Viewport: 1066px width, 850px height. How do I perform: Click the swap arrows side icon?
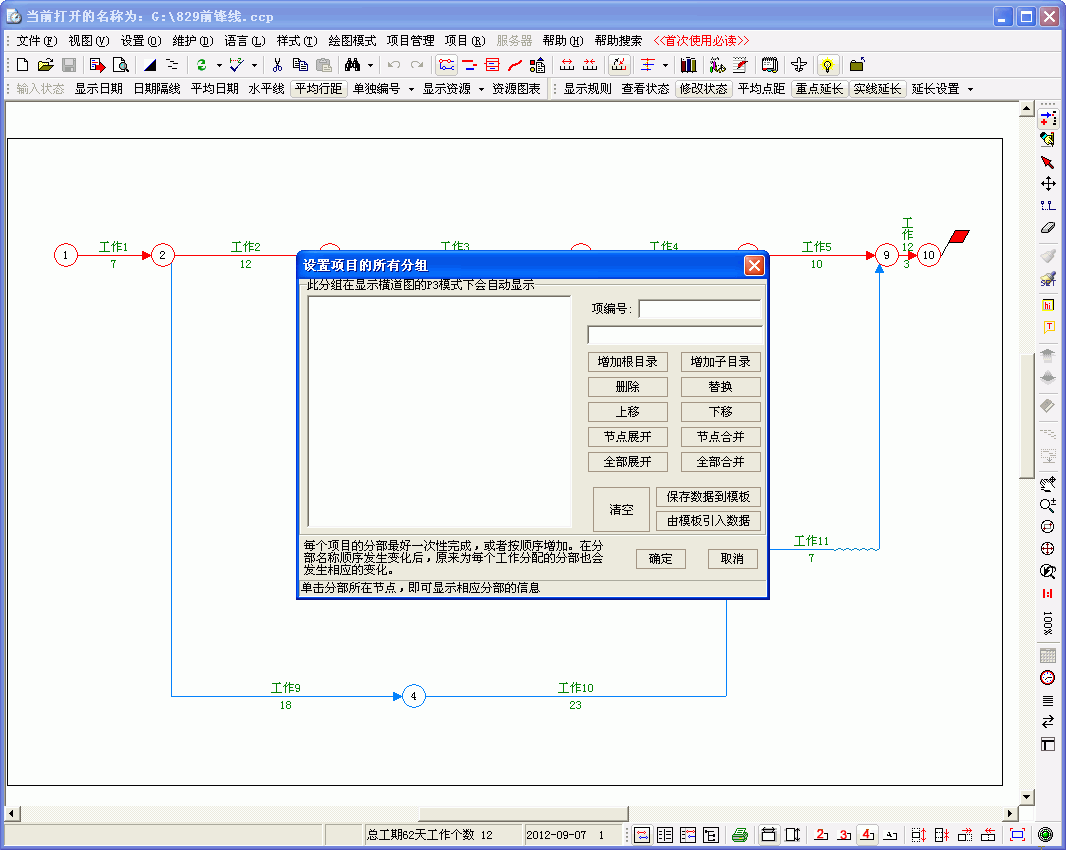1048,721
